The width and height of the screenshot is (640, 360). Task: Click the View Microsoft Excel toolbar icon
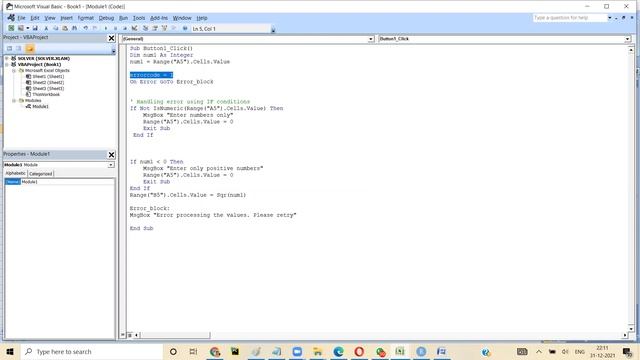pos(11,28)
